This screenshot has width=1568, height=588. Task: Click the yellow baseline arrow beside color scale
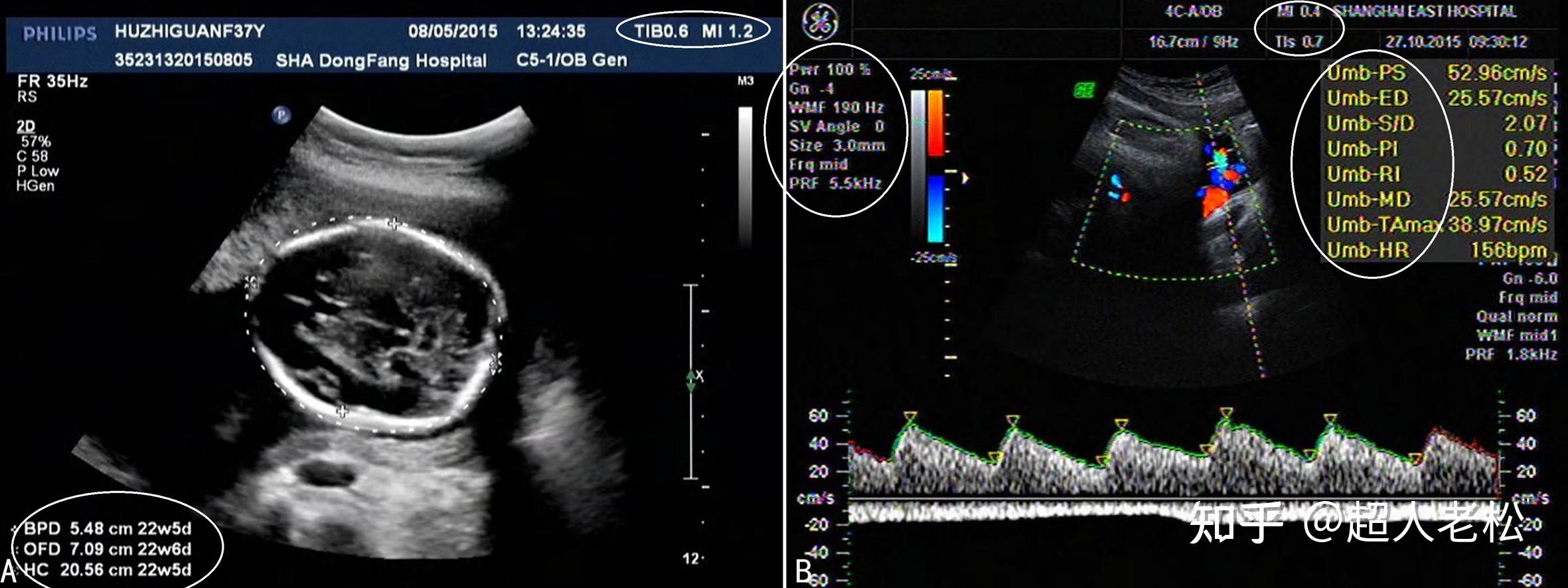coord(965,178)
